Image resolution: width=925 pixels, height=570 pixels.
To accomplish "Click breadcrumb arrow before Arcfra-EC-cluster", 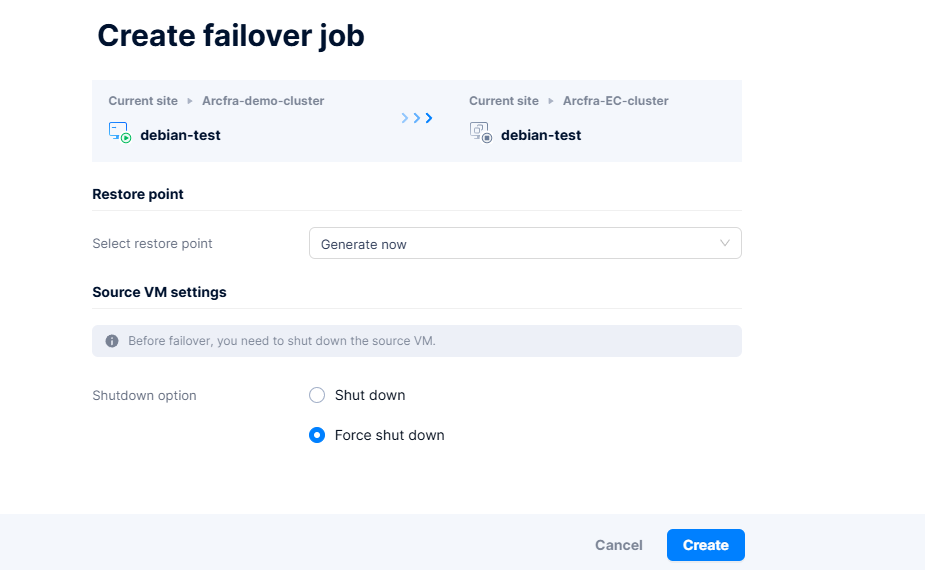I will 551,101.
